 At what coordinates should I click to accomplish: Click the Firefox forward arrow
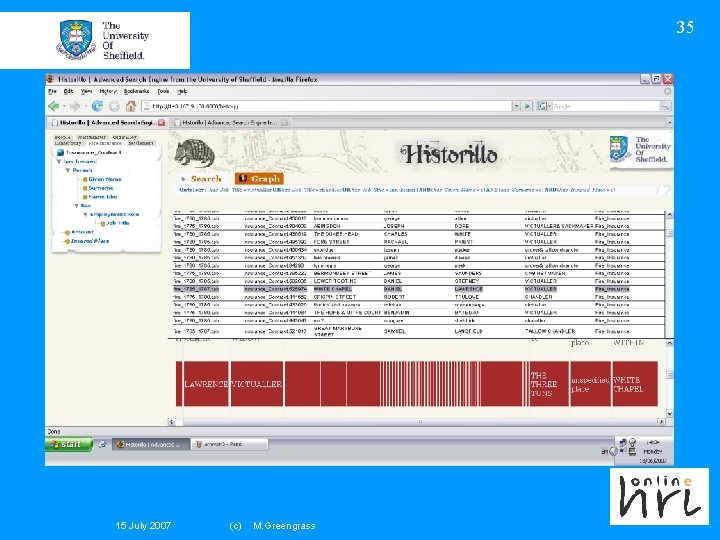click(75, 106)
